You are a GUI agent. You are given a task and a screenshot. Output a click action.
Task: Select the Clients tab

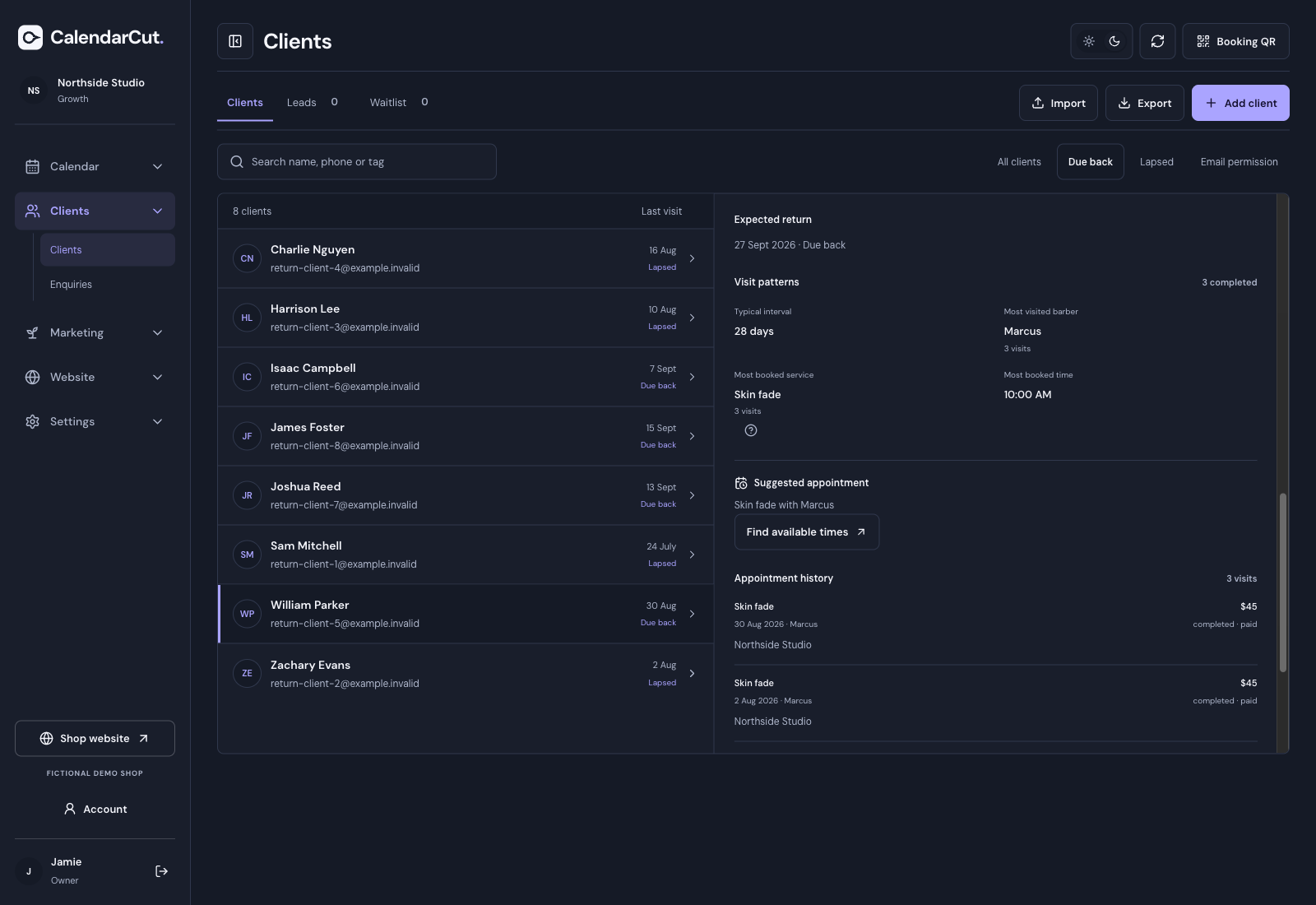245,103
